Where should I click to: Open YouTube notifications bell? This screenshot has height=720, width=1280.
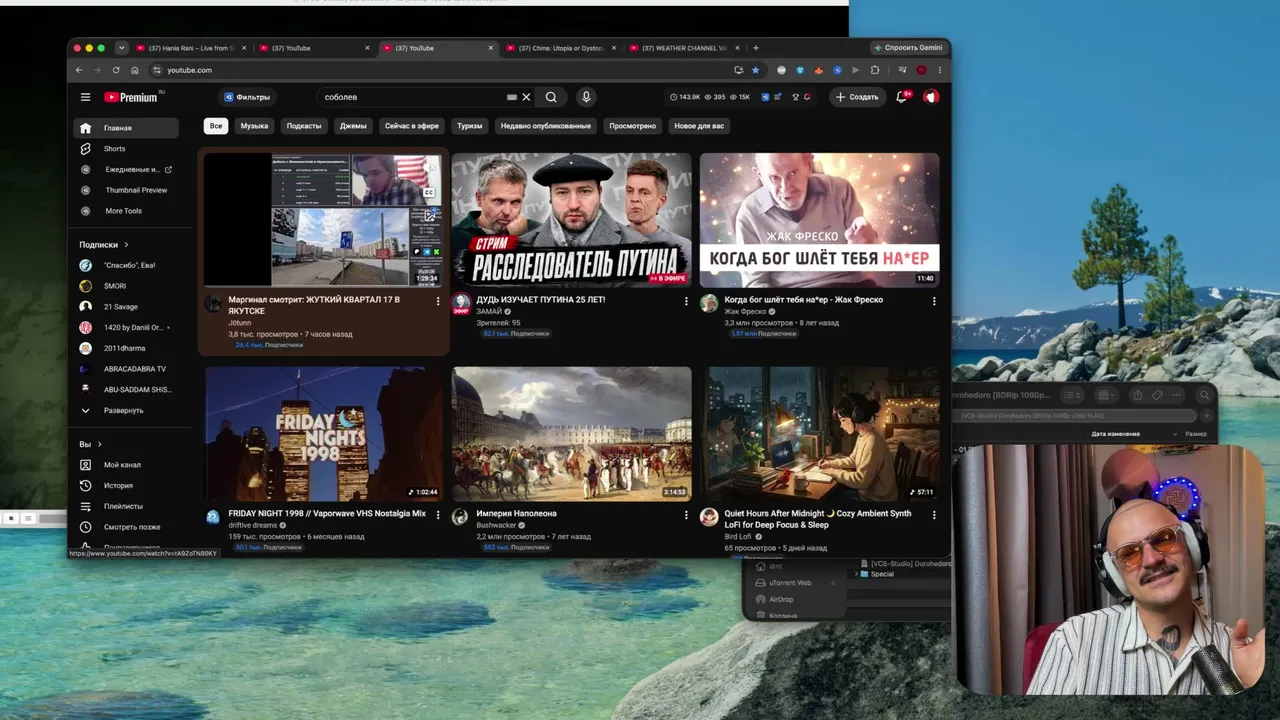tap(901, 97)
